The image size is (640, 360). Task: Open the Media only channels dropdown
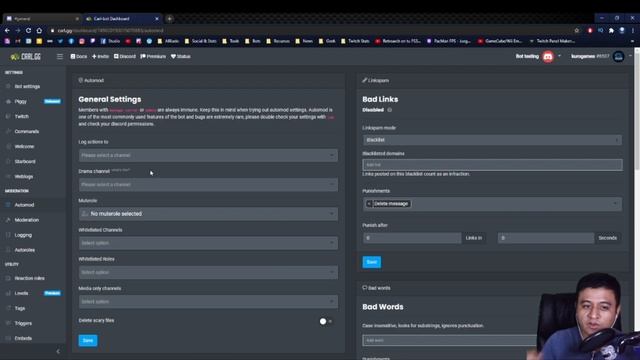click(208, 302)
